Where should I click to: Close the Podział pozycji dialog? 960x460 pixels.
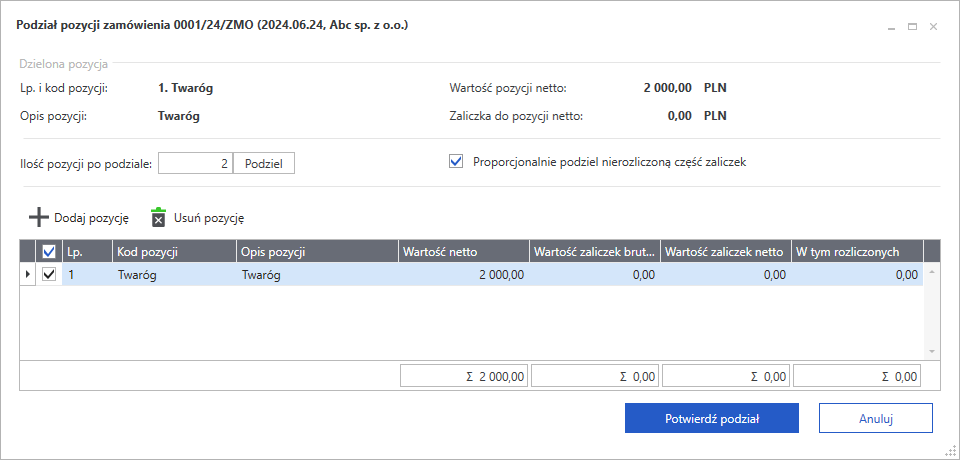(933, 27)
